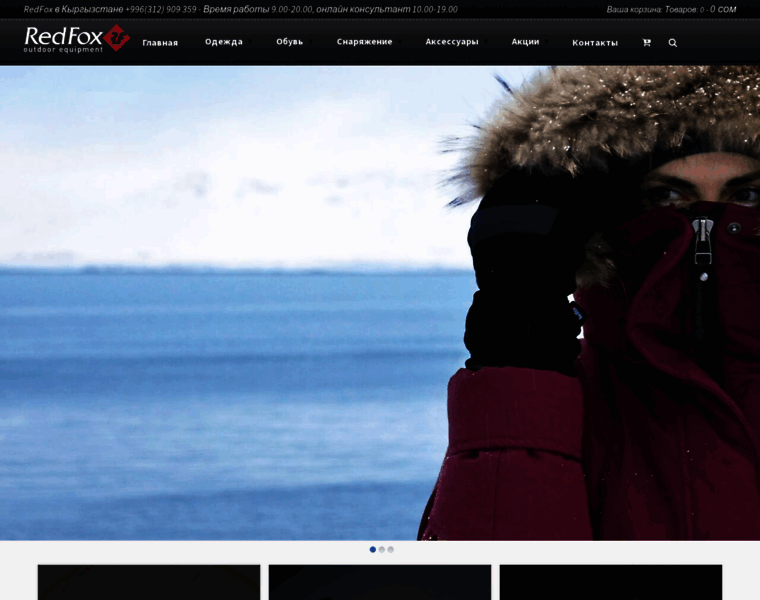Click the Ваша корзина cart summary
Screen dimensions: 760x600
pos(671,9)
